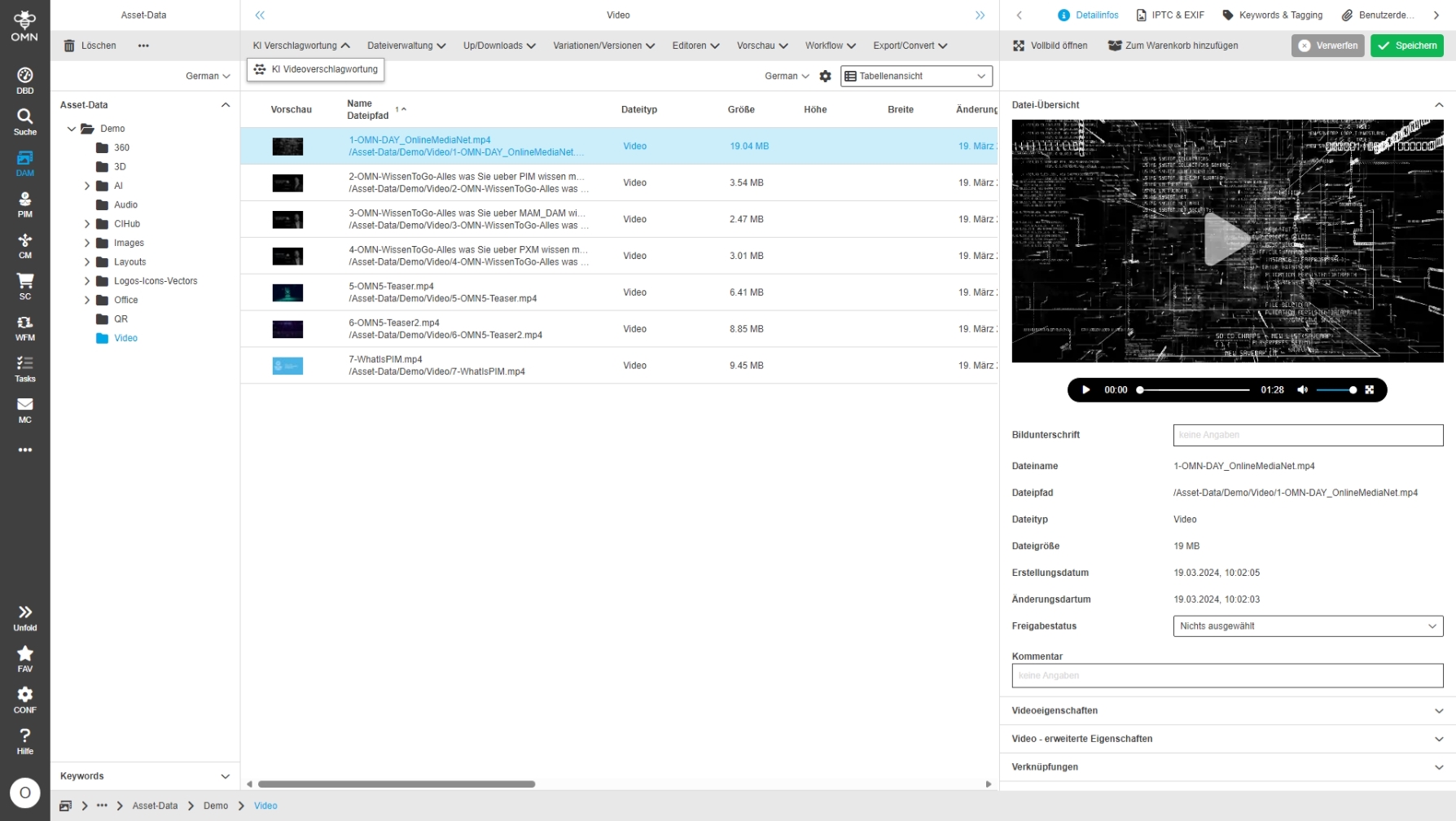This screenshot has height=821, width=1456.
Task: Open the Tabellenansicht view dropdown
Action: pyautogui.click(x=916, y=76)
